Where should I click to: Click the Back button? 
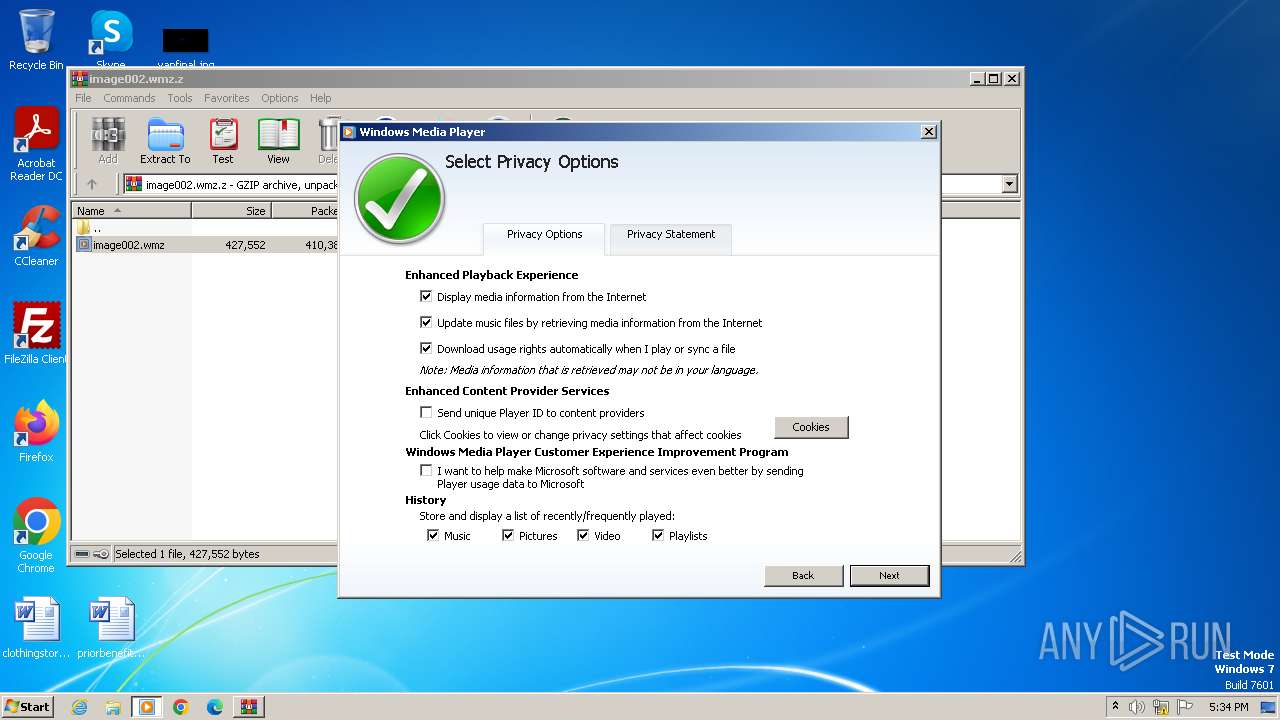pyautogui.click(x=803, y=576)
